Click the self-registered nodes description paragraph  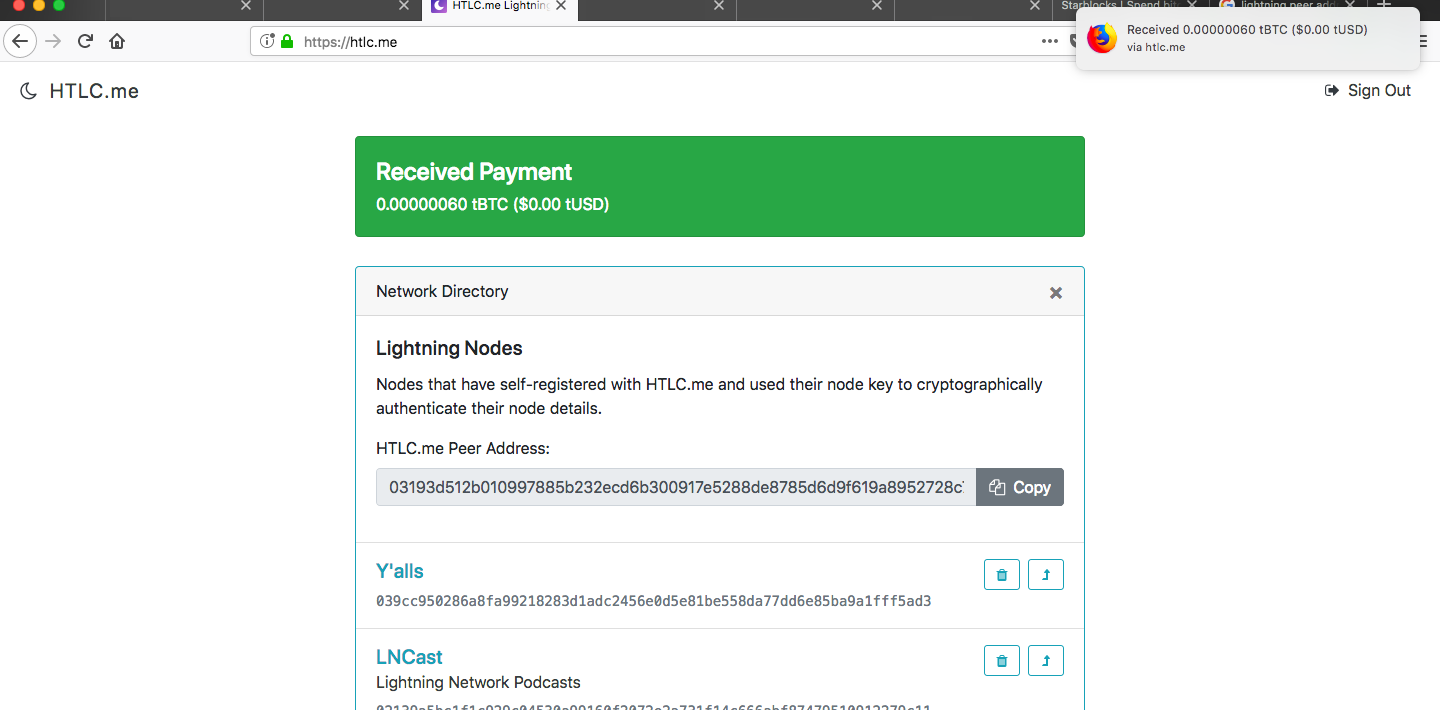(709, 397)
